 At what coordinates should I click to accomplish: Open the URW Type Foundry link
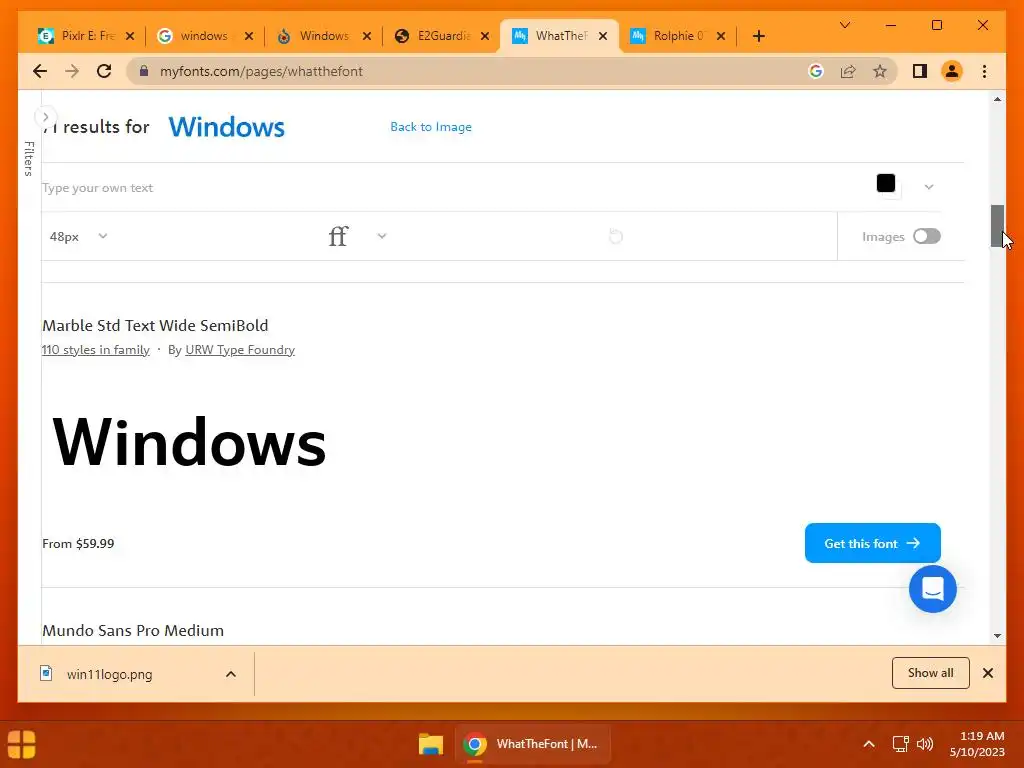240,350
